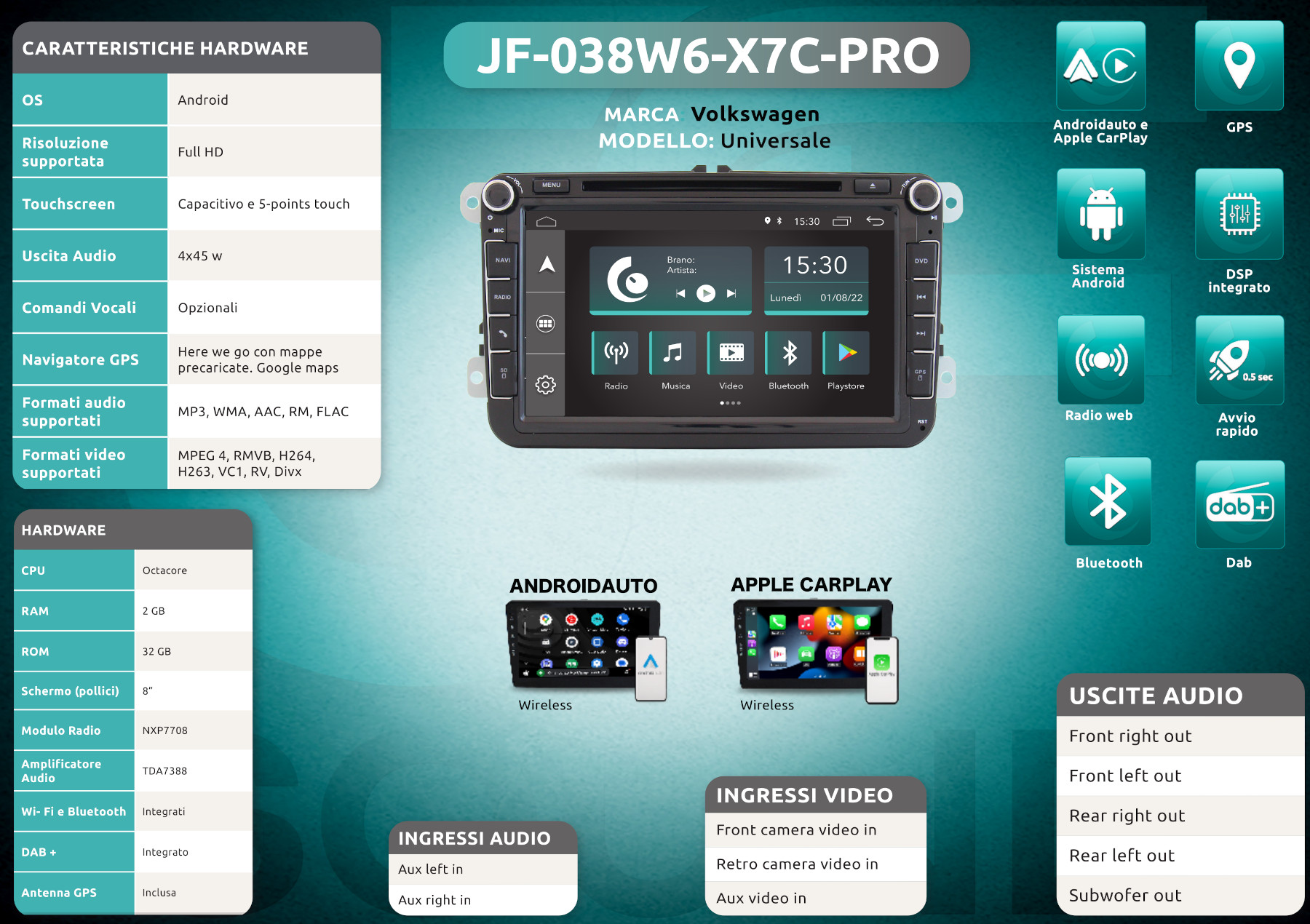
Task: Launch the Musica app tile
Action: pos(674,354)
